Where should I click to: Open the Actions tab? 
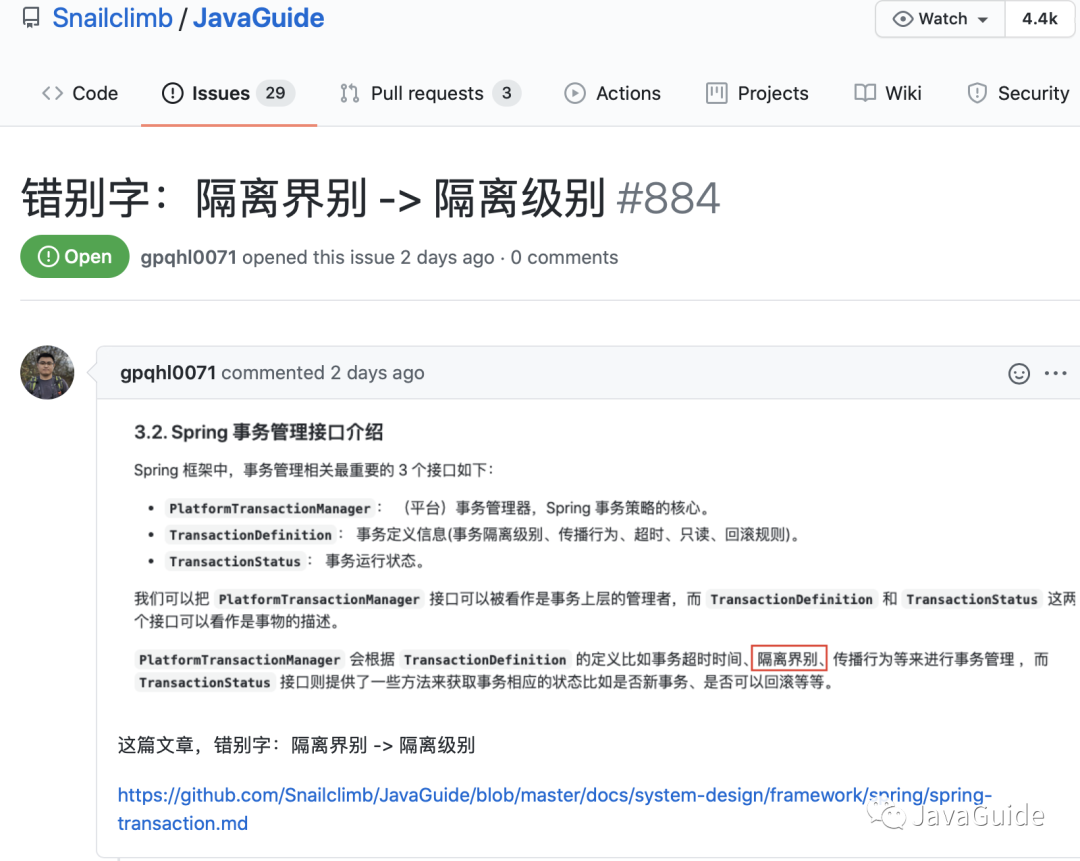tap(612, 93)
